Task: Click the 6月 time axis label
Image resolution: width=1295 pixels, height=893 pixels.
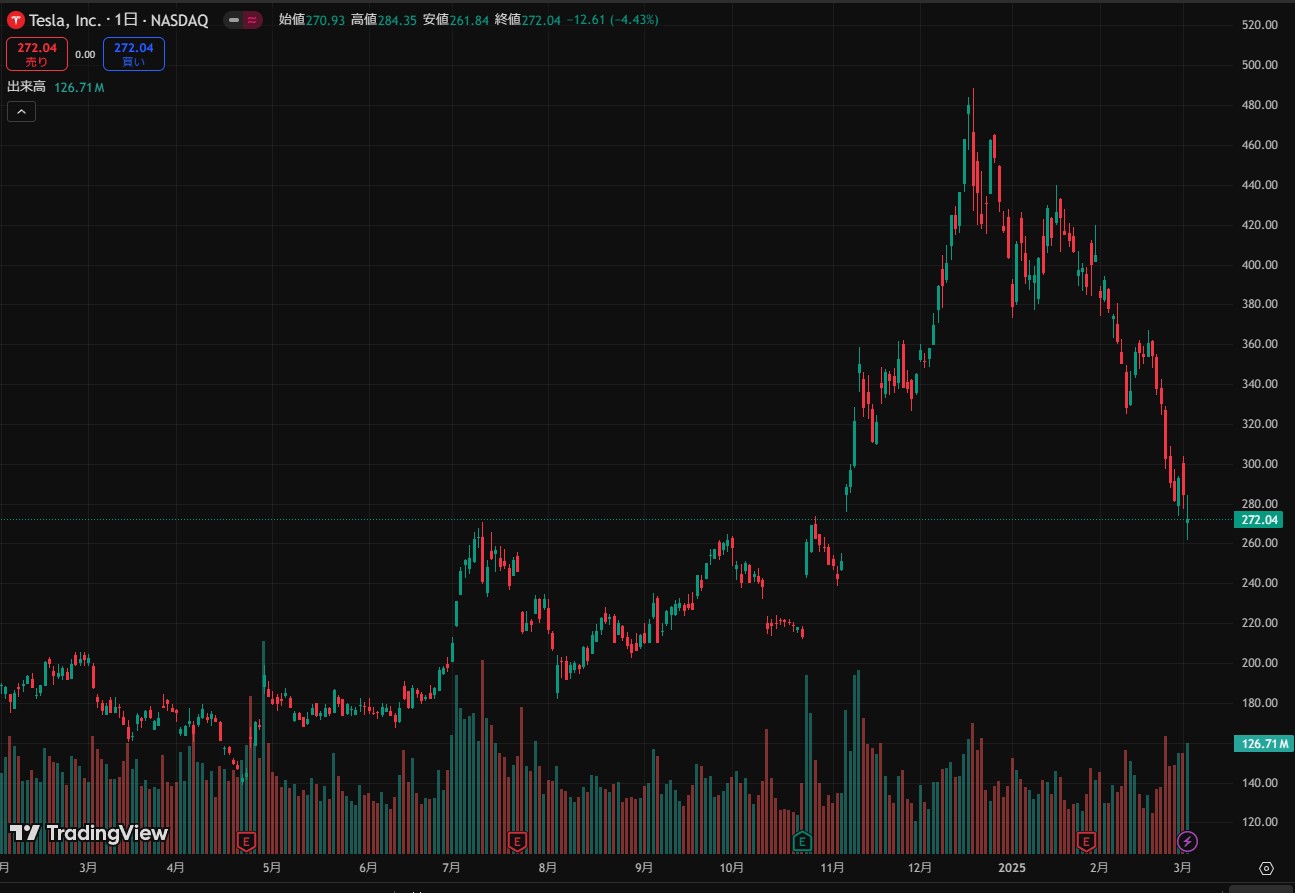Action: pos(368,867)
